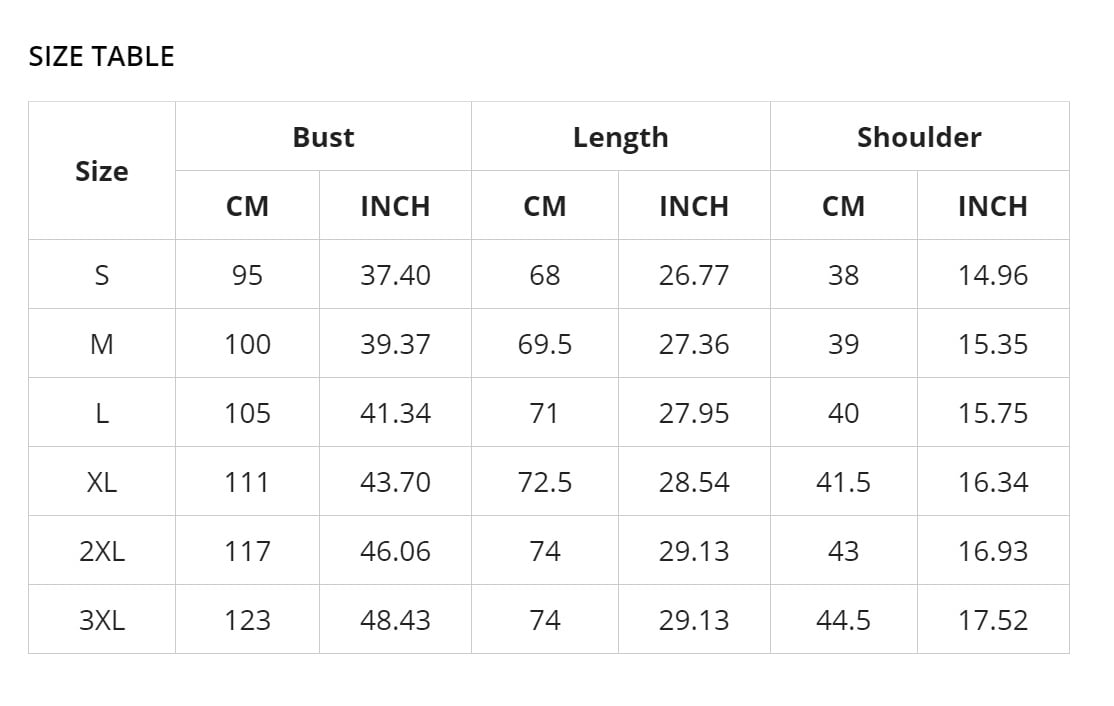The height and width of the screenshot is (706, 1114).
Task: Click the L size row label
Action: [x=102, y=412]
